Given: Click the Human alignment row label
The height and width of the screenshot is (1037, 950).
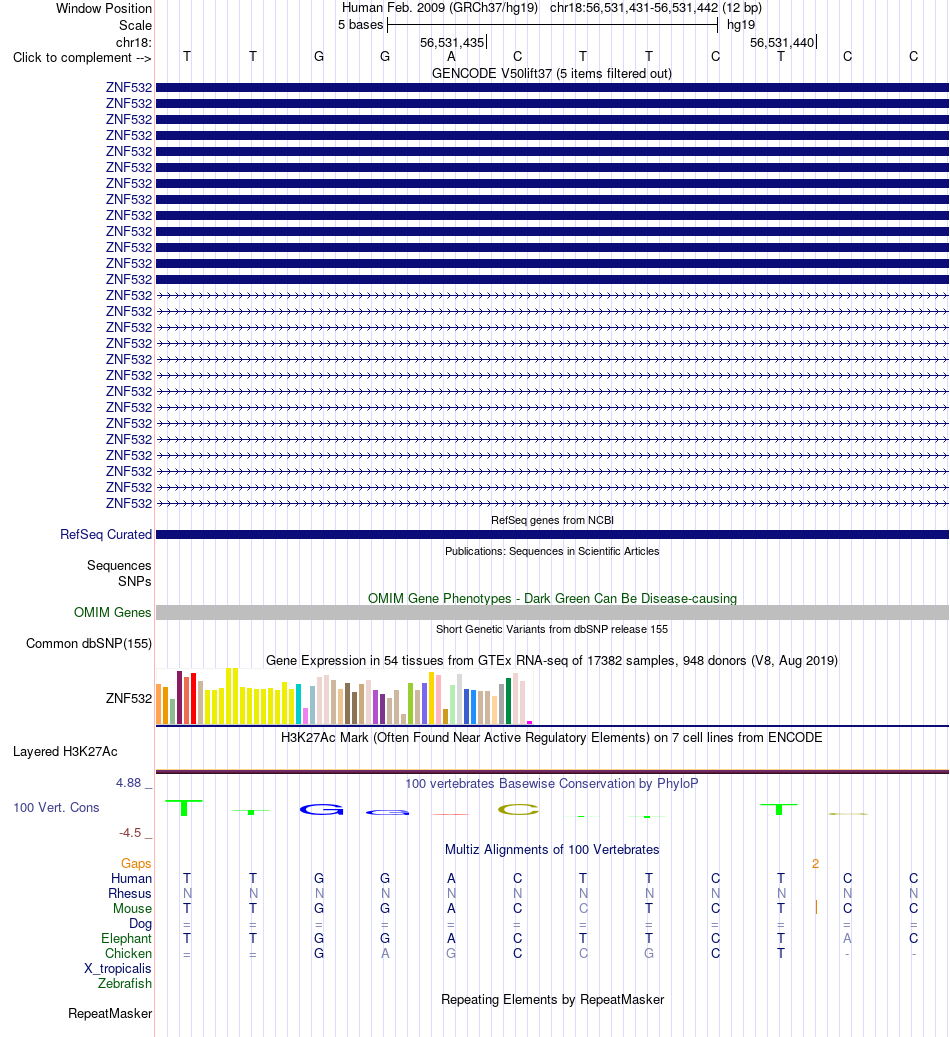Looking at the screenshot, I should (x=131, y=878).
